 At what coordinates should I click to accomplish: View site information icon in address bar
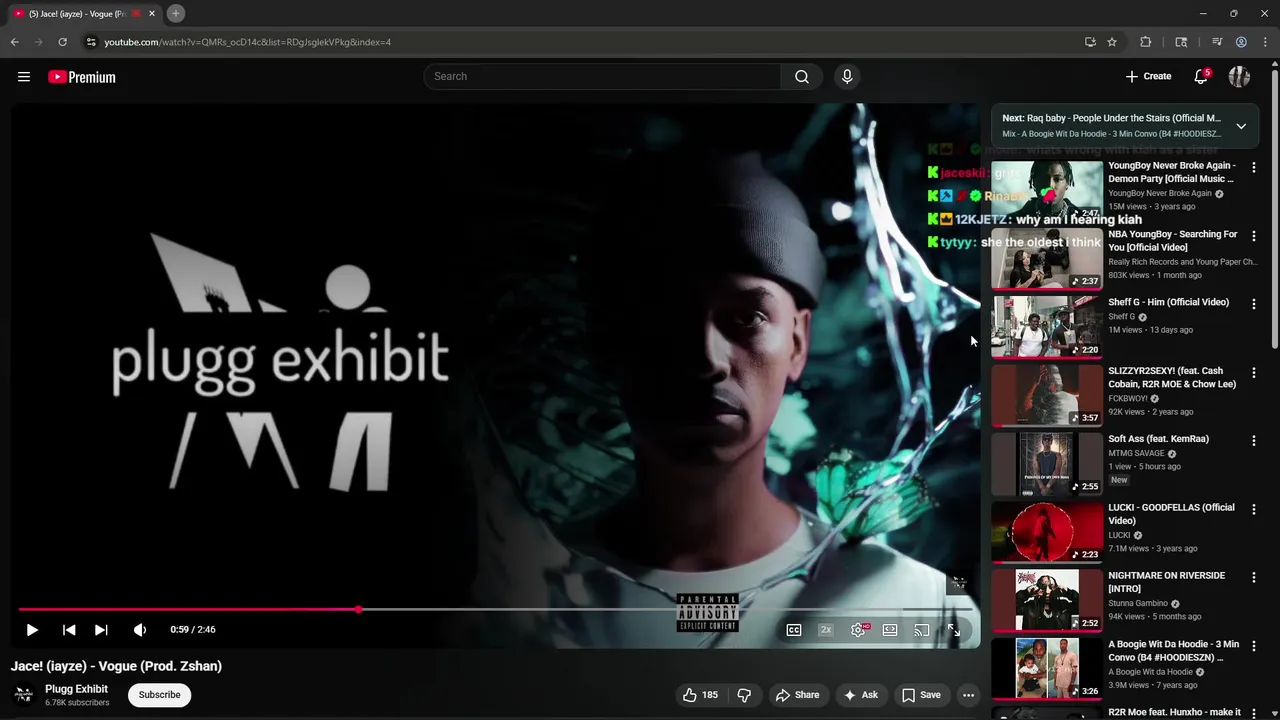(91, 42)
